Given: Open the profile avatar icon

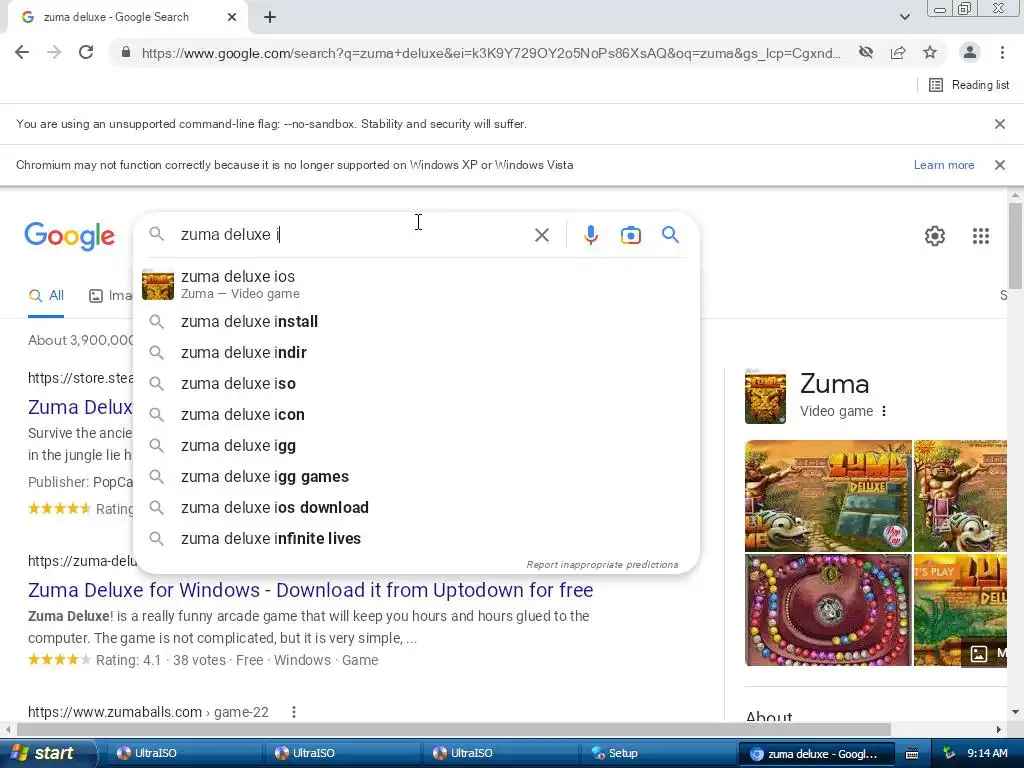Looking at the screenshot, I should (x=970, y=52).
